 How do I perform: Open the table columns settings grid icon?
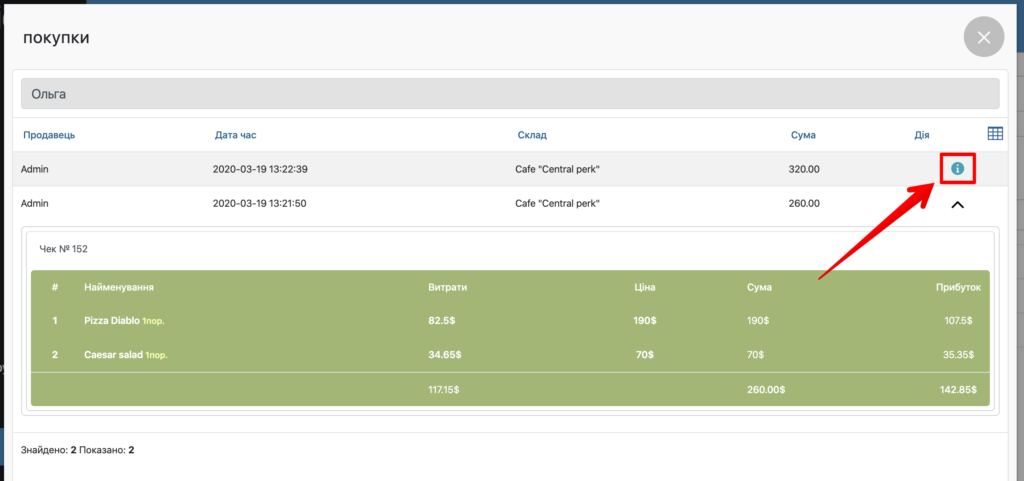pos(995,134)
